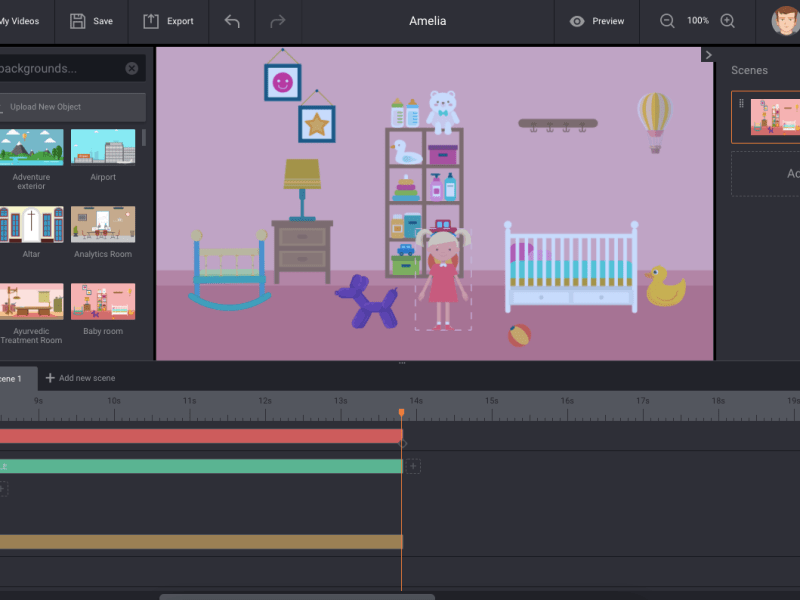Select the Analytics Room background
800x600 pixels.
tap(103, 224)
